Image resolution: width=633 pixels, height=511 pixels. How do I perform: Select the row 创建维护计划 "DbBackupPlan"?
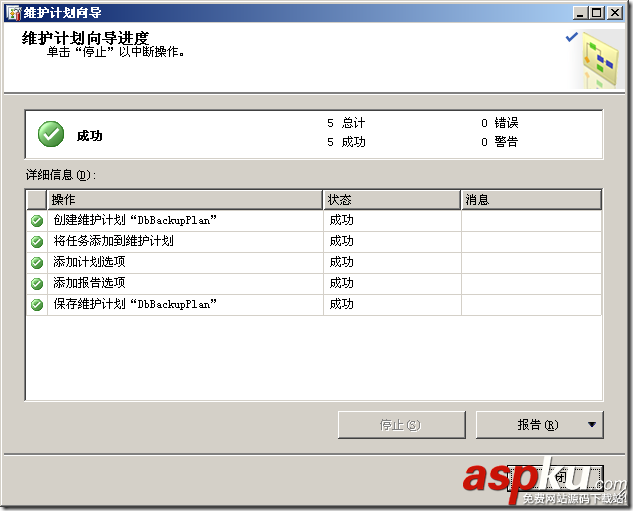(x=314, y=221)
